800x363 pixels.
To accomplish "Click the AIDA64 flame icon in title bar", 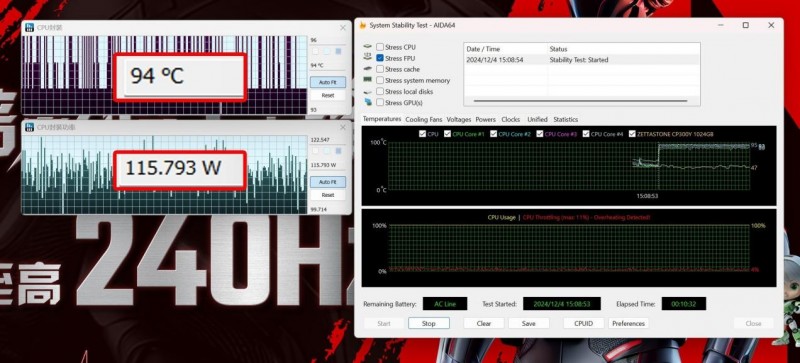I will (363, 25).
